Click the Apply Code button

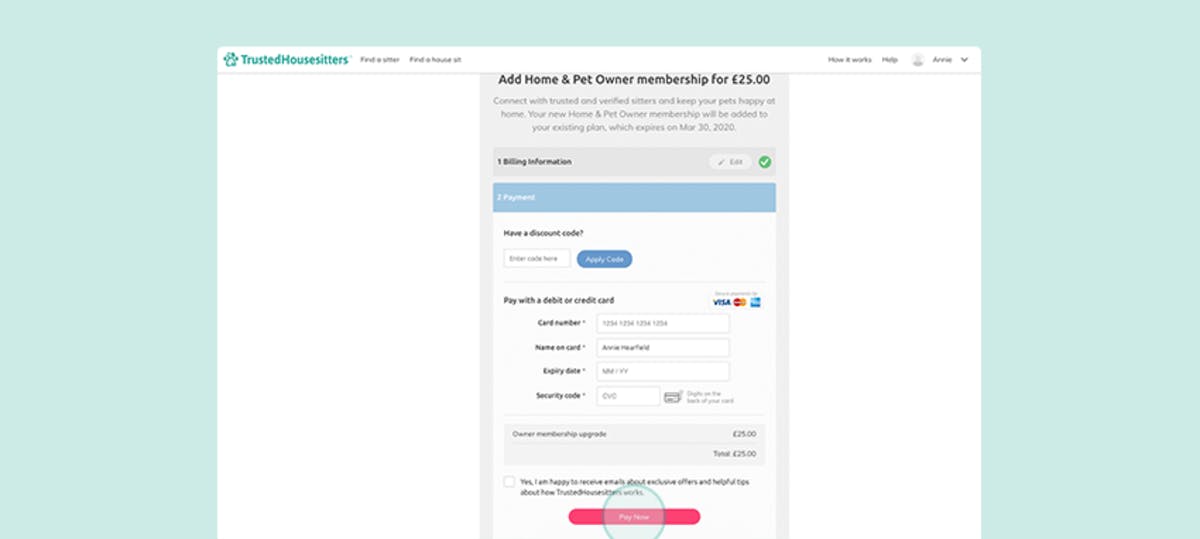[604, 259]
